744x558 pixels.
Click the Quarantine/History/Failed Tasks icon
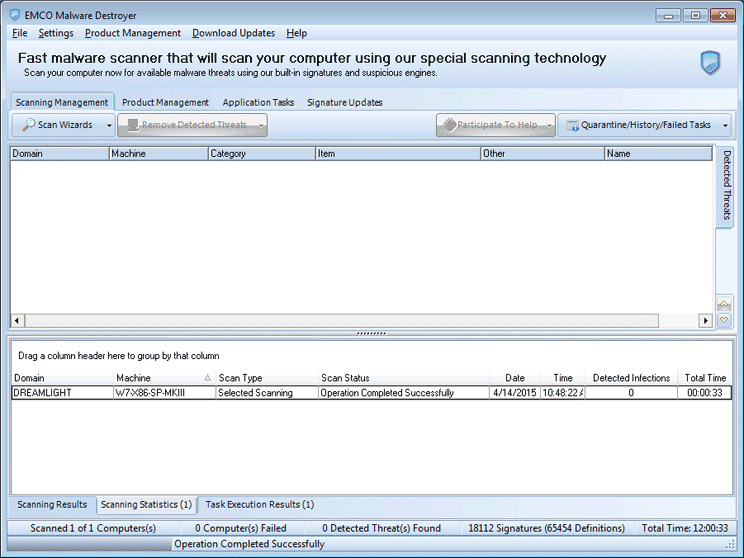[573, 125]
